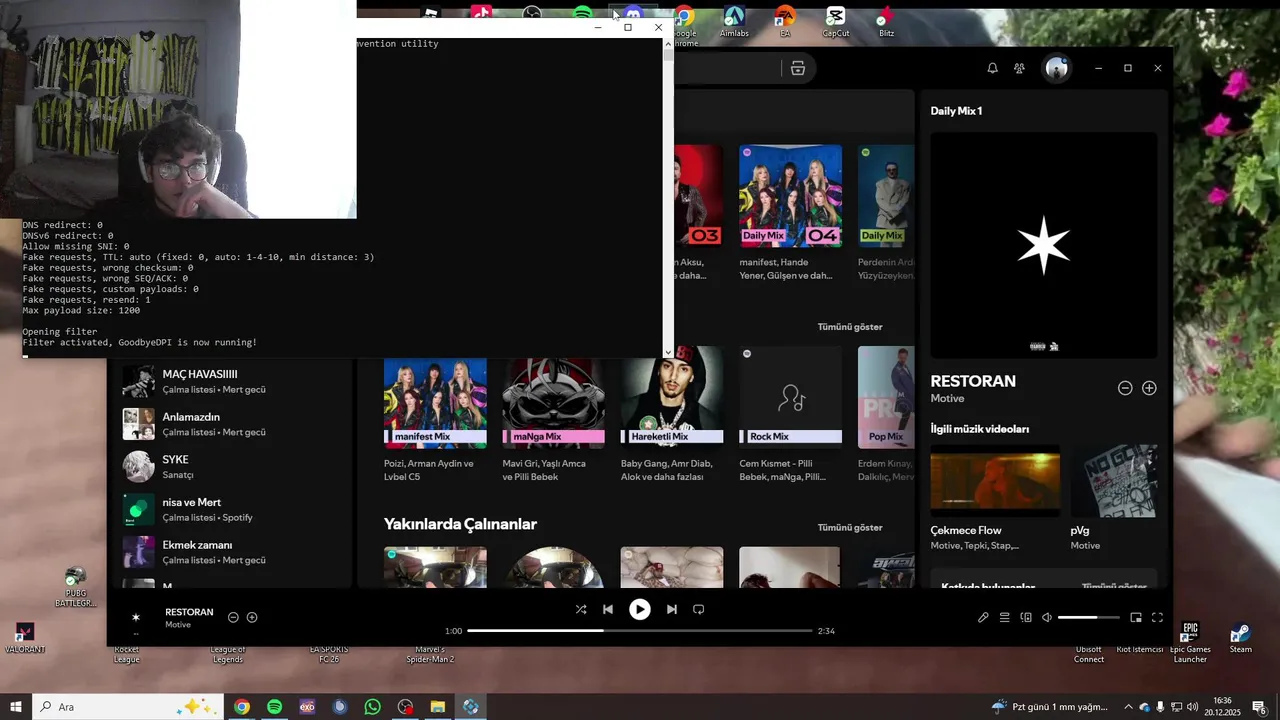Open File Explorer from taskbar
Image resolution: width=1280 pixels, height=720 pixels.
pos(438,707)
